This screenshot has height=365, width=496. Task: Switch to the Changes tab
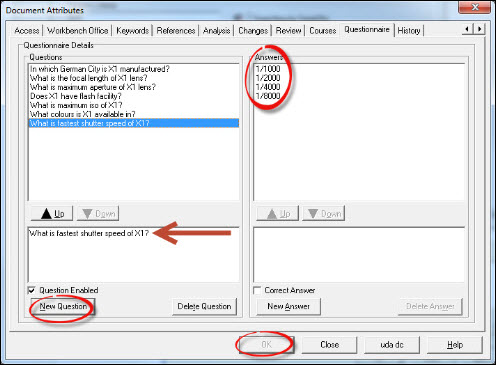(x=253, y=31)
